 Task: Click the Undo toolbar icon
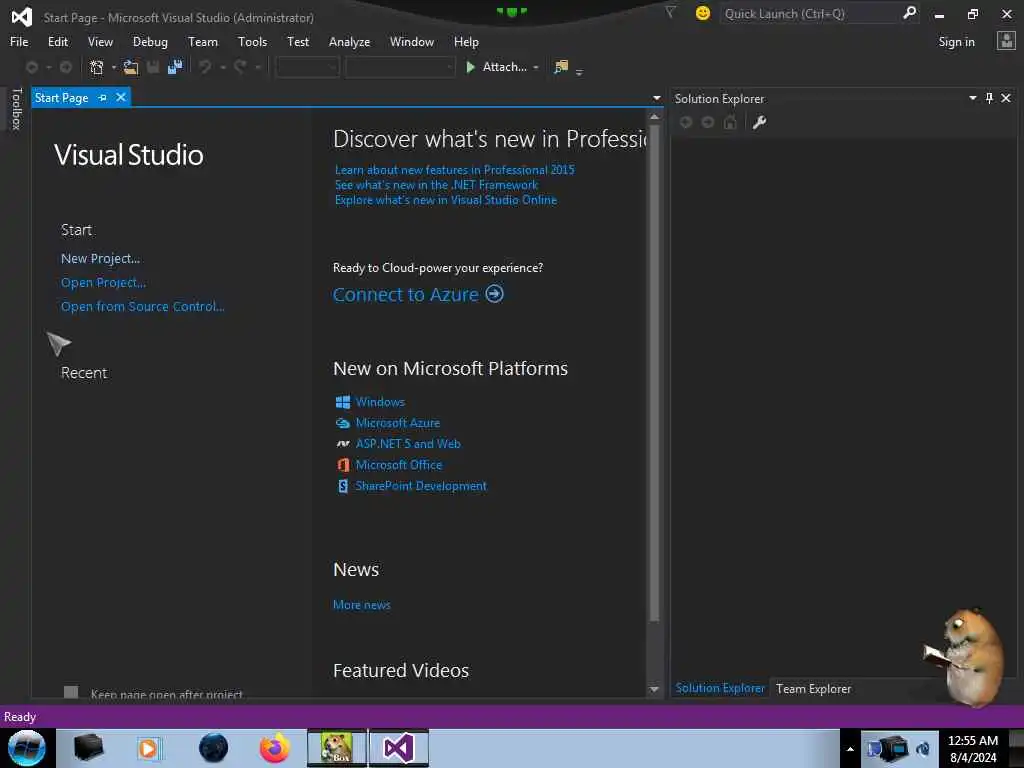coord(205,67)
